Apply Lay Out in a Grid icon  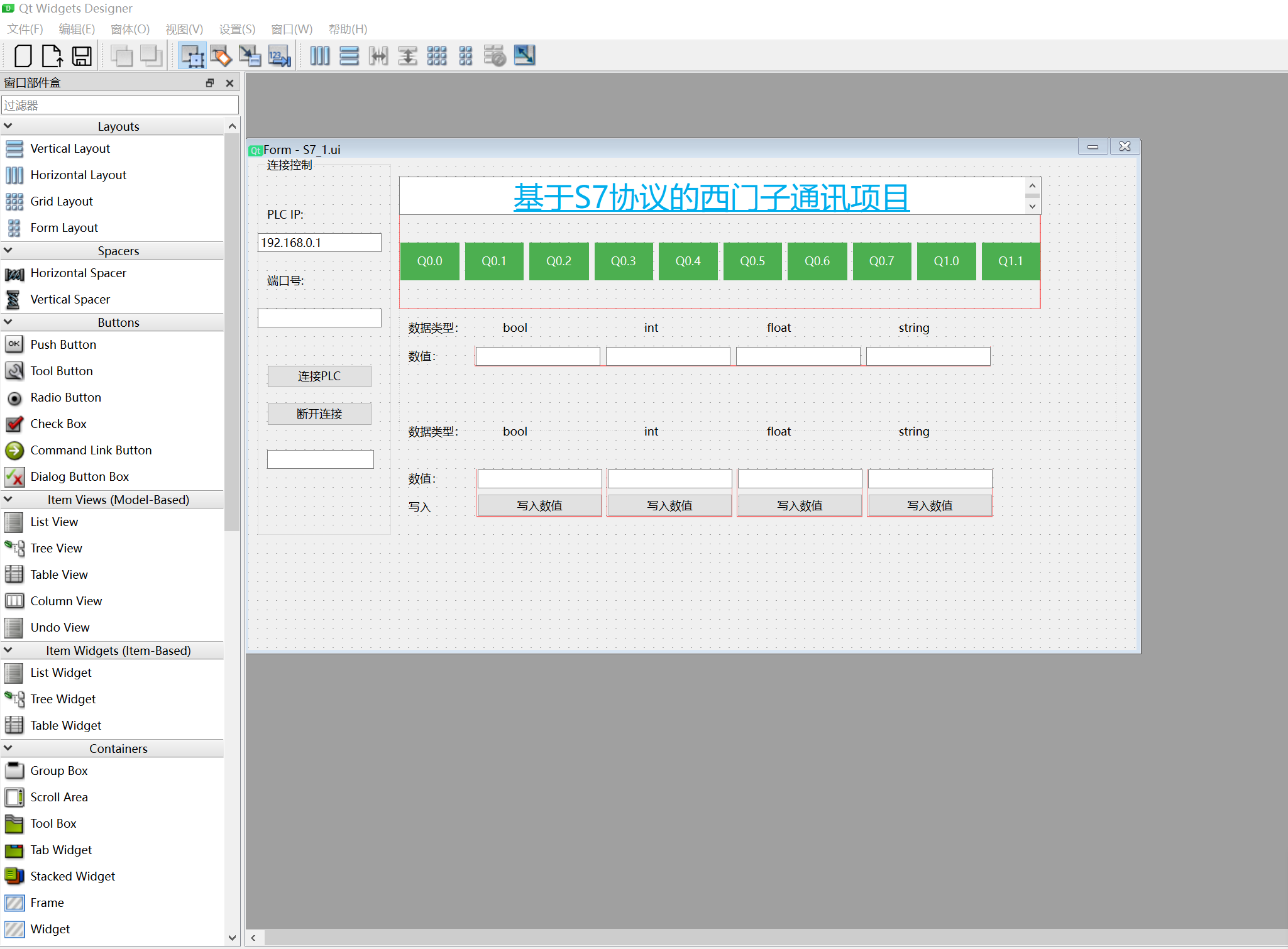pos(436,56)
